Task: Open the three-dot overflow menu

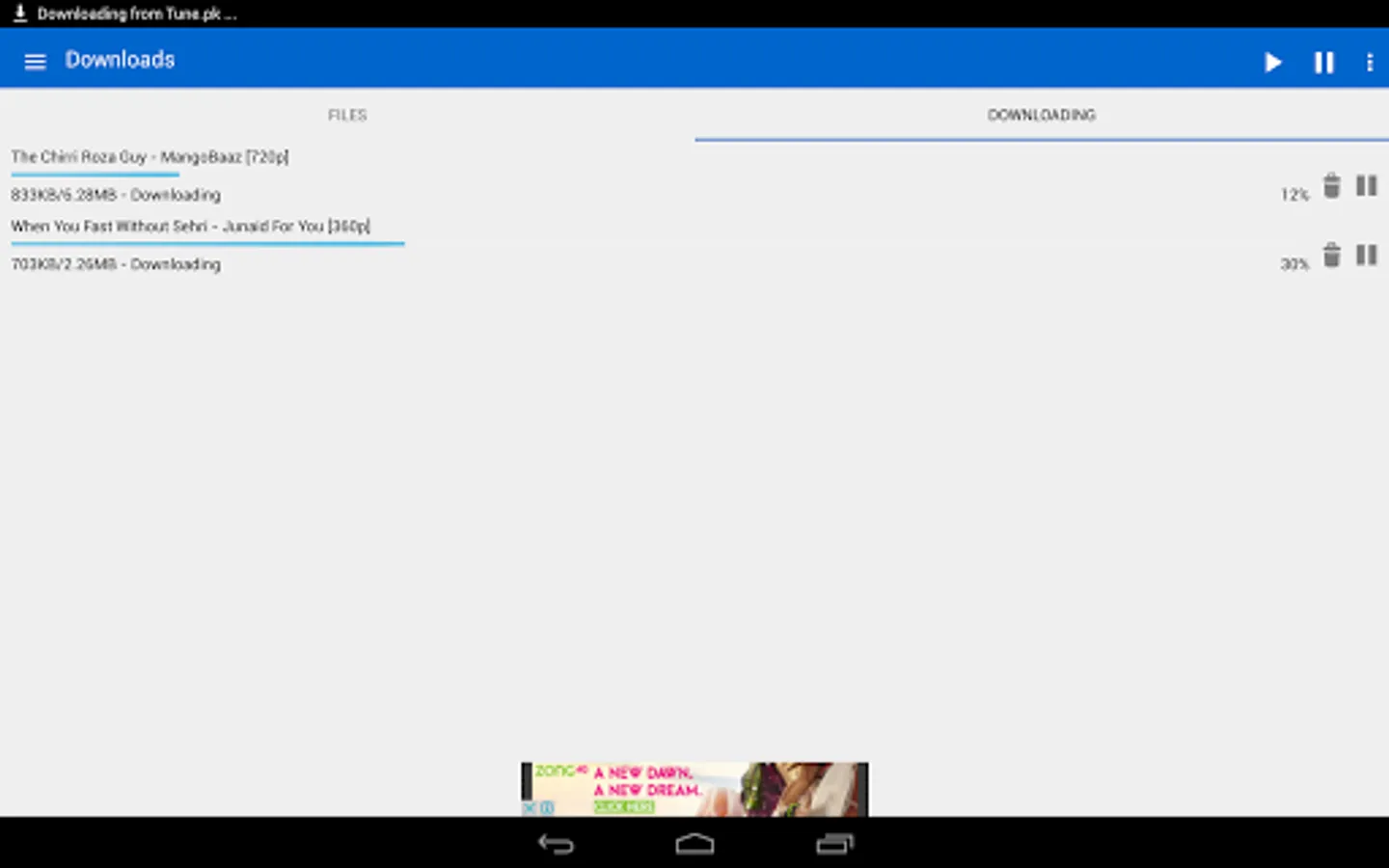Action: point(1370,63)
